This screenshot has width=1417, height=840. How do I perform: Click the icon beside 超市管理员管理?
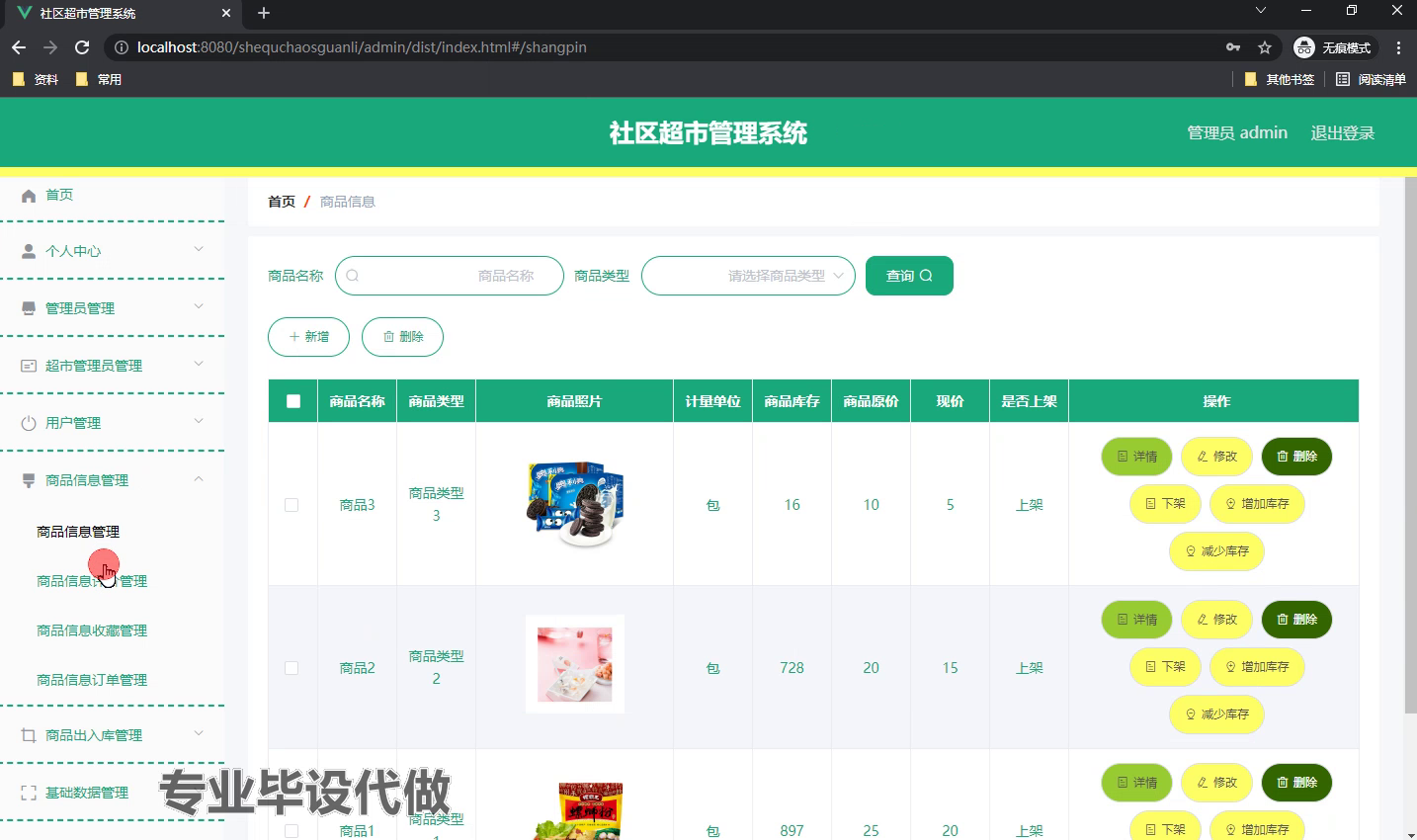coord(29,367)
